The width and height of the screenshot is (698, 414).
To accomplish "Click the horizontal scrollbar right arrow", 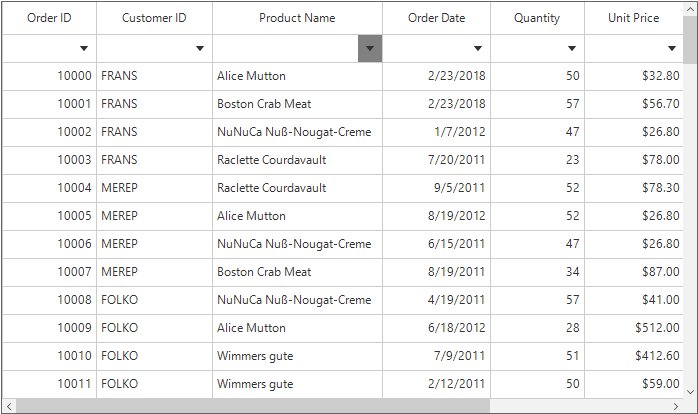I will point(676,406).
